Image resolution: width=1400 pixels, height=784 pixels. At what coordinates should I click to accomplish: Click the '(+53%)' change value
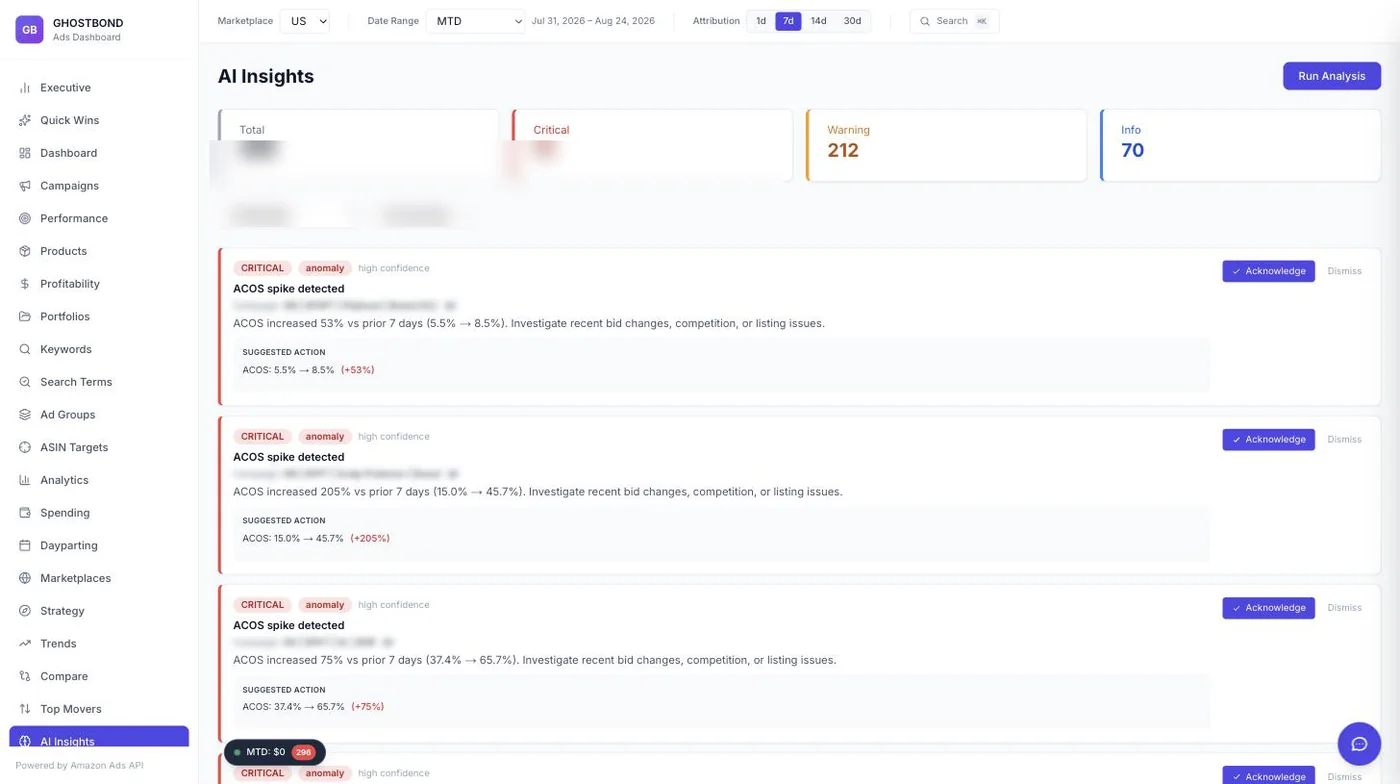[358, 370]
